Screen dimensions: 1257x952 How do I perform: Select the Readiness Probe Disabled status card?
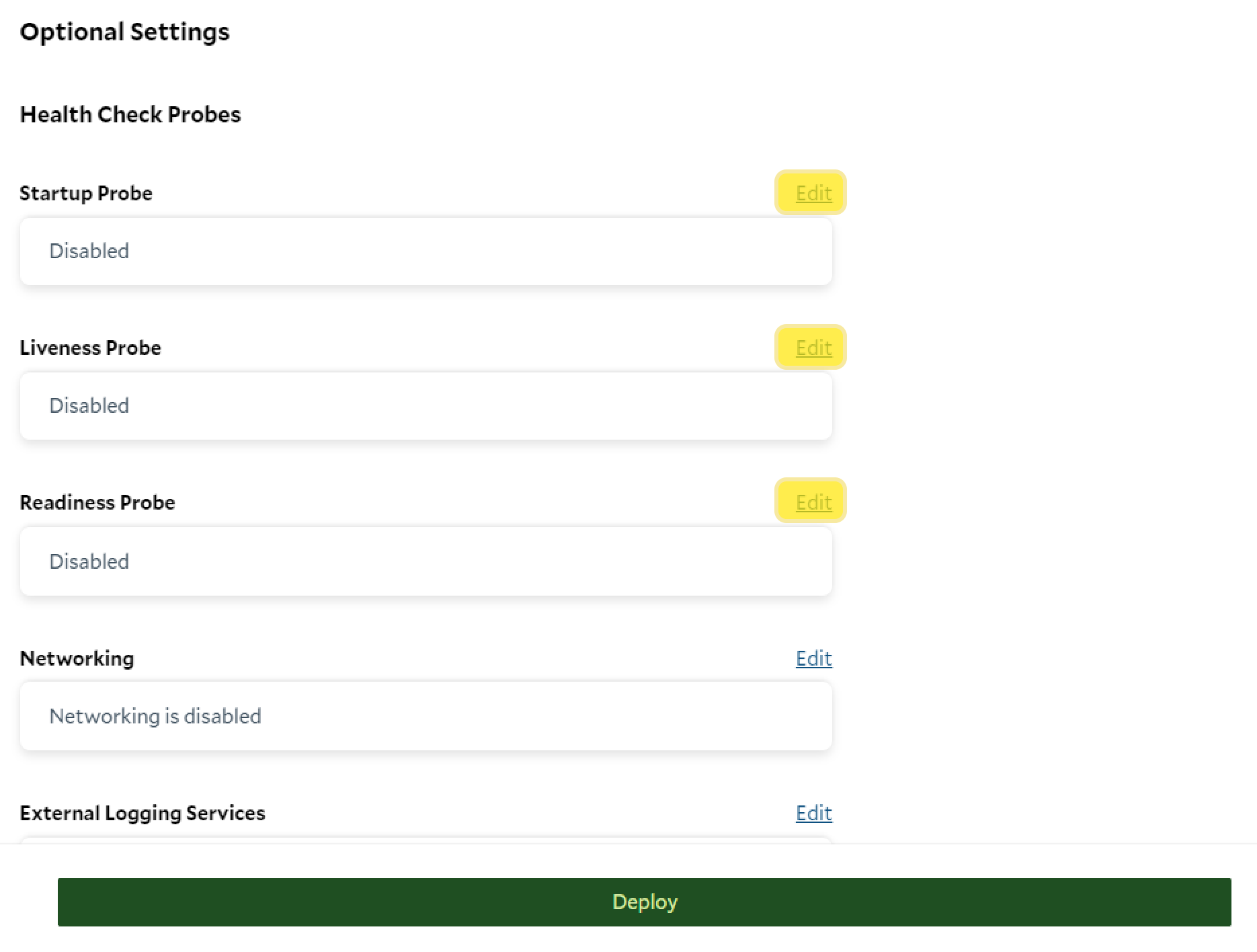tap(426, 561)
